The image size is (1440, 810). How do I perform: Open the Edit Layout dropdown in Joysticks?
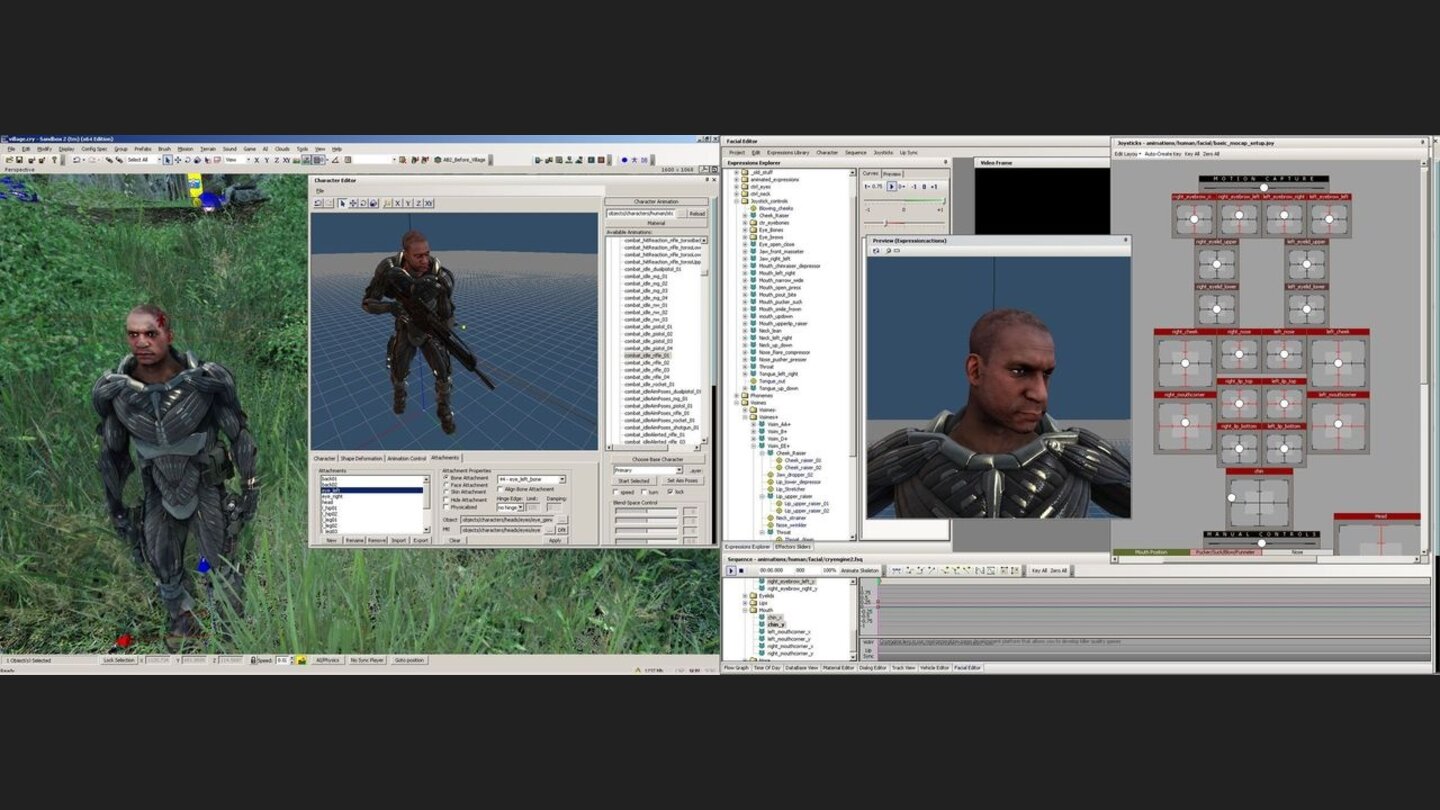click(x=1128, y=154)
